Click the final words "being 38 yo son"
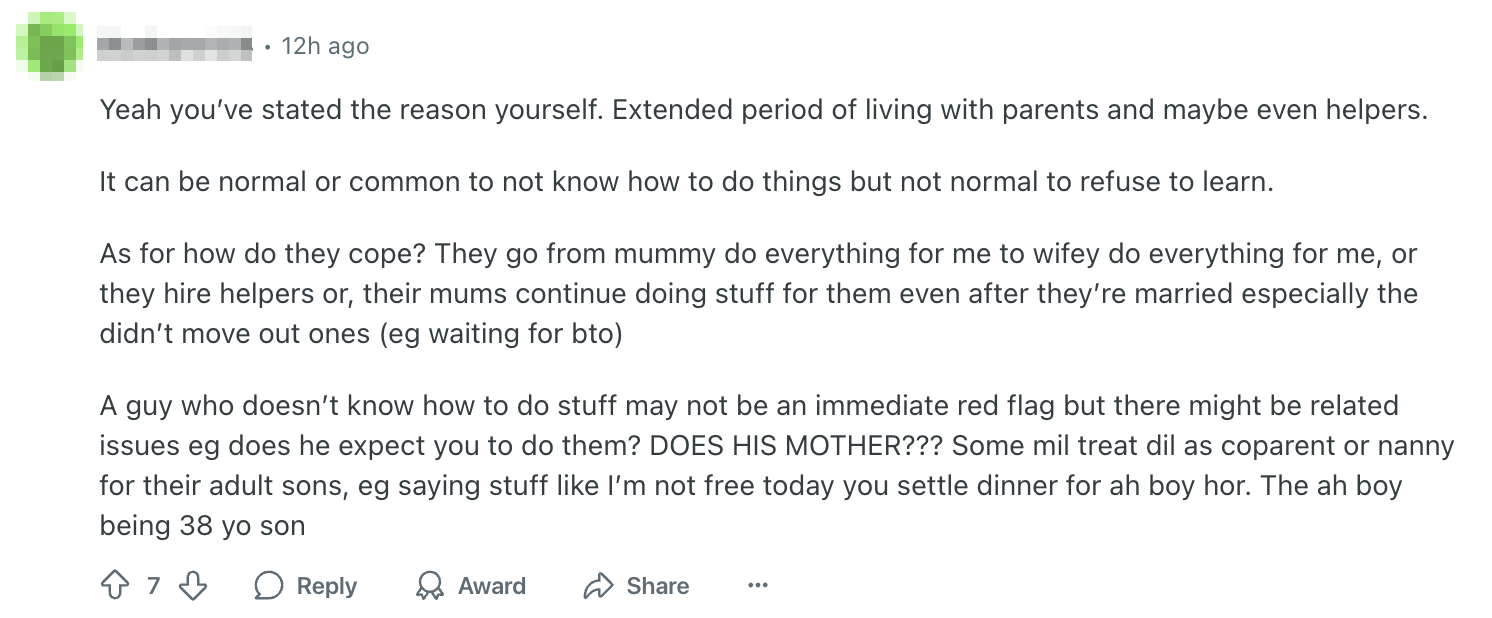The width and height of the screenshot is (1492, 618). point(202,525)
